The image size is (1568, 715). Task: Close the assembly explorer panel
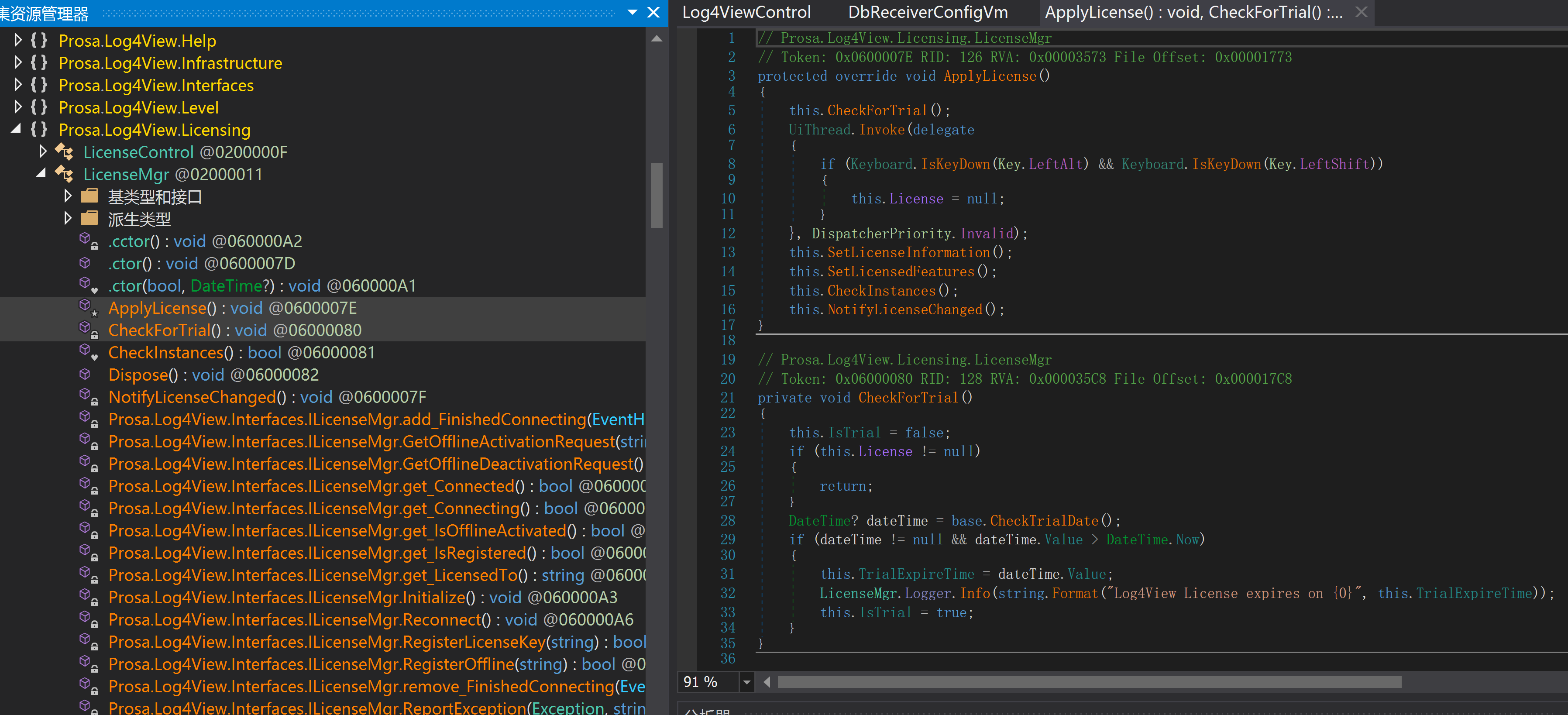point(653,12)
